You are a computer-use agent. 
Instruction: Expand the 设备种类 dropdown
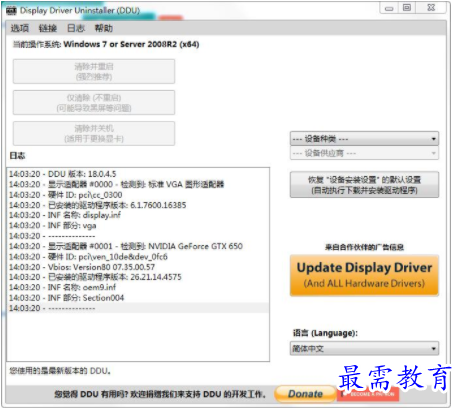(x=364, y=139)
